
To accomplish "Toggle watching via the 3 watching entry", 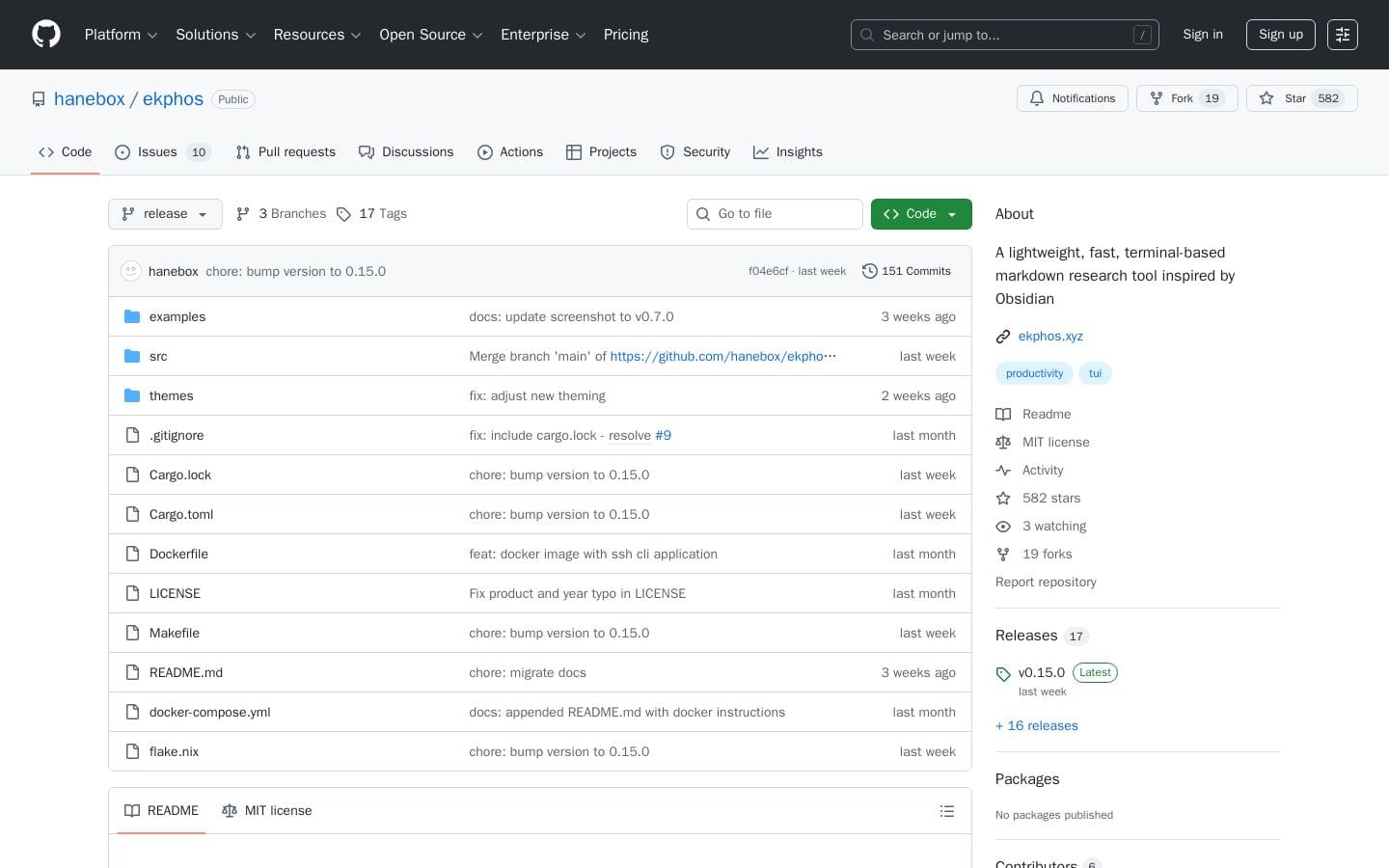I will click(x=1053, y=527).
